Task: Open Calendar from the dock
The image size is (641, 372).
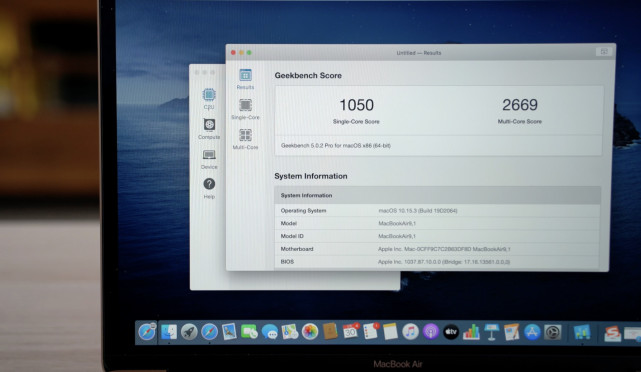Action: 350,332
